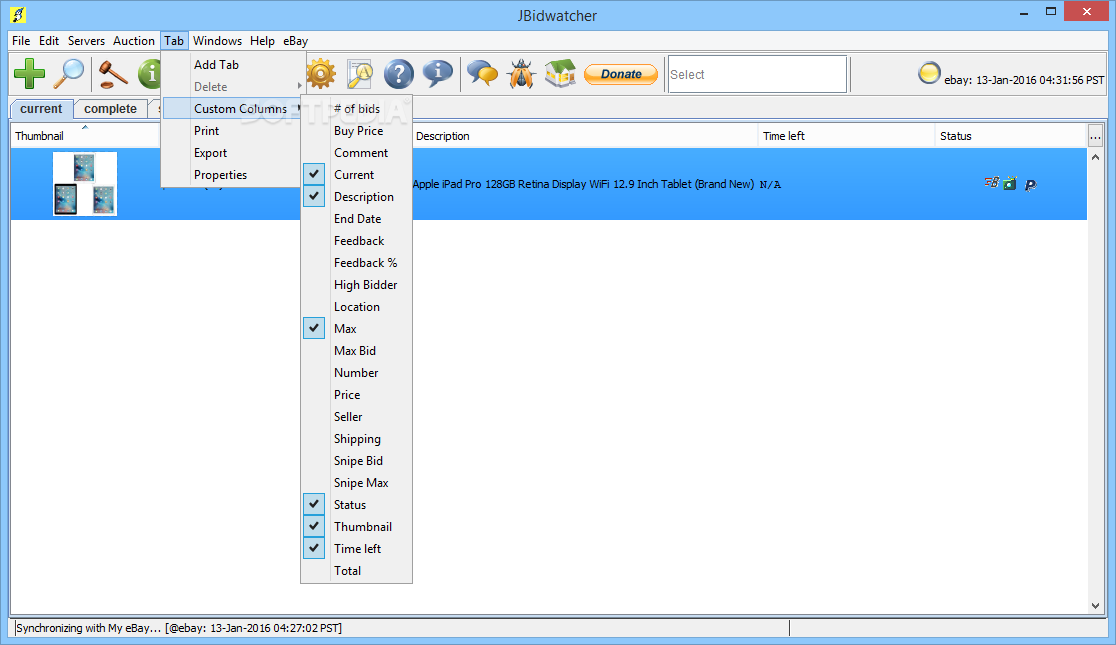This screenshot has height=645, width=1116.
Task: Sort by the Time left column header
Action: tap(846, 135)
